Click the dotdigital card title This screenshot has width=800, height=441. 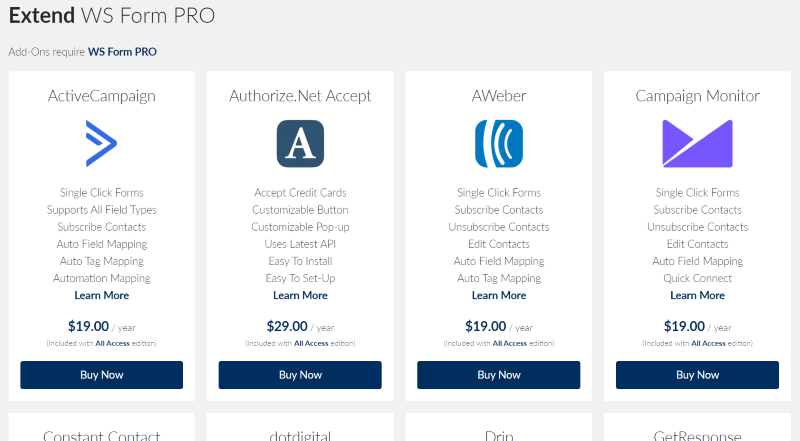pyautogui.click(x=300, y=435)
